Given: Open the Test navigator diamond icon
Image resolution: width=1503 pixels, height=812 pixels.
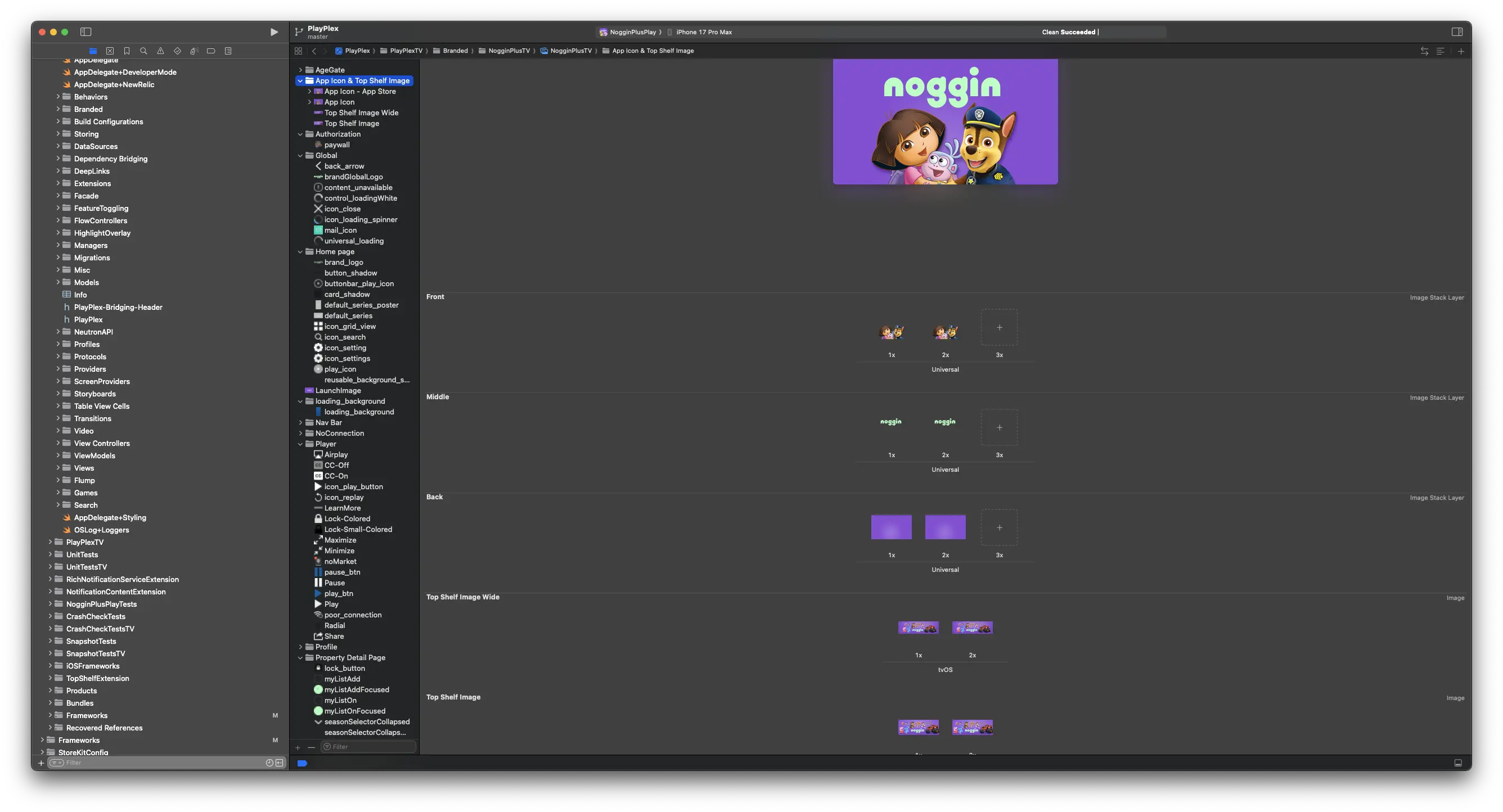Looking at the screenshot, I should (x=177, y=51).
